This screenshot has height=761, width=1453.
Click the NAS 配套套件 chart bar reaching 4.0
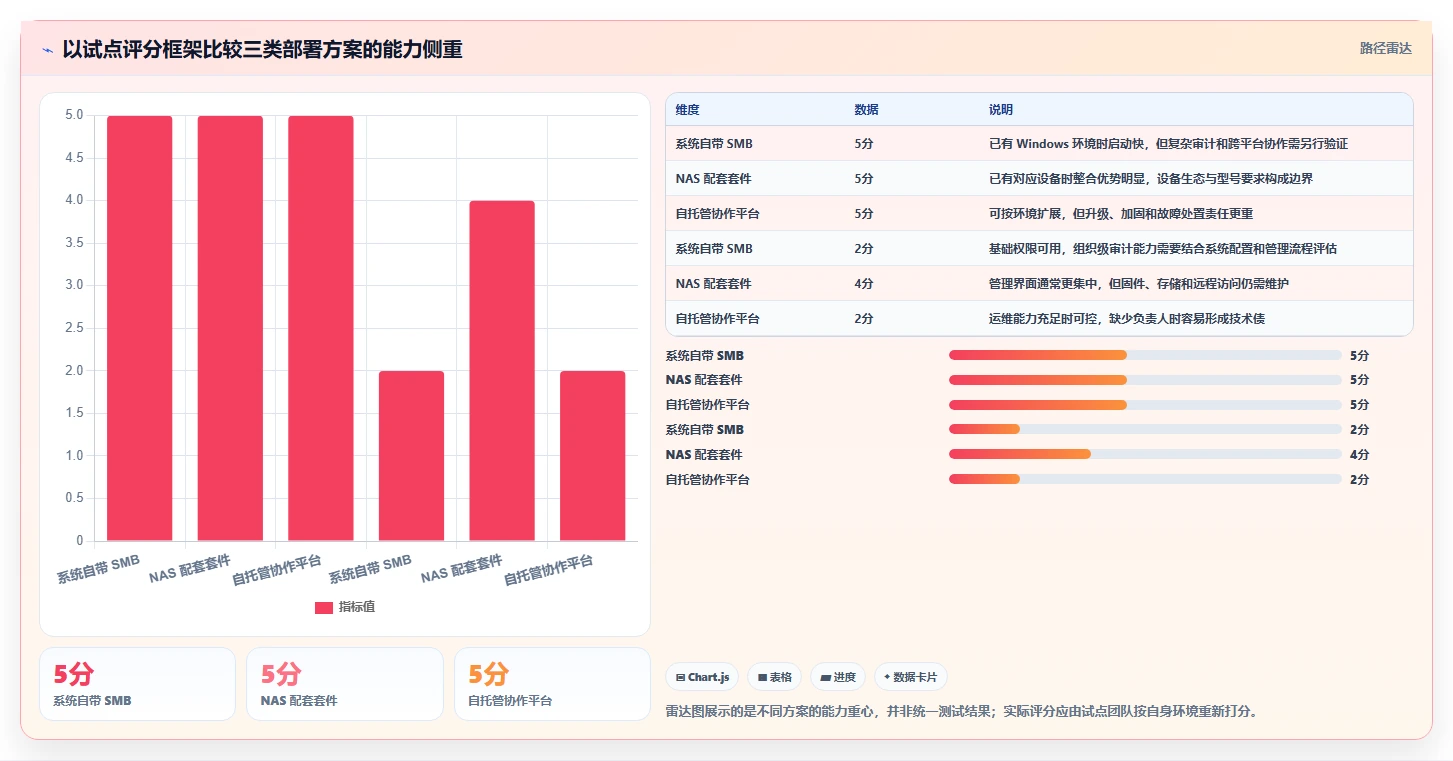[502, 371]
